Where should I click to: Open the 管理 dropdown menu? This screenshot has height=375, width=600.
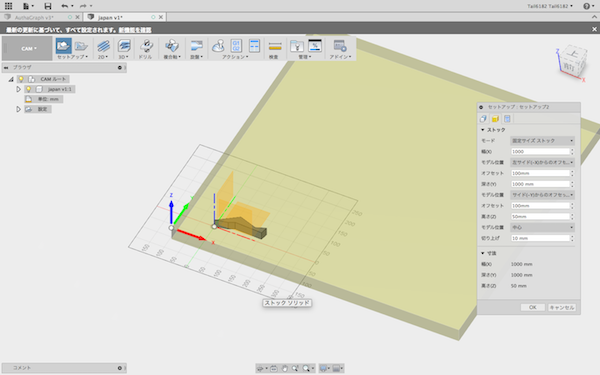pos(305,57)
